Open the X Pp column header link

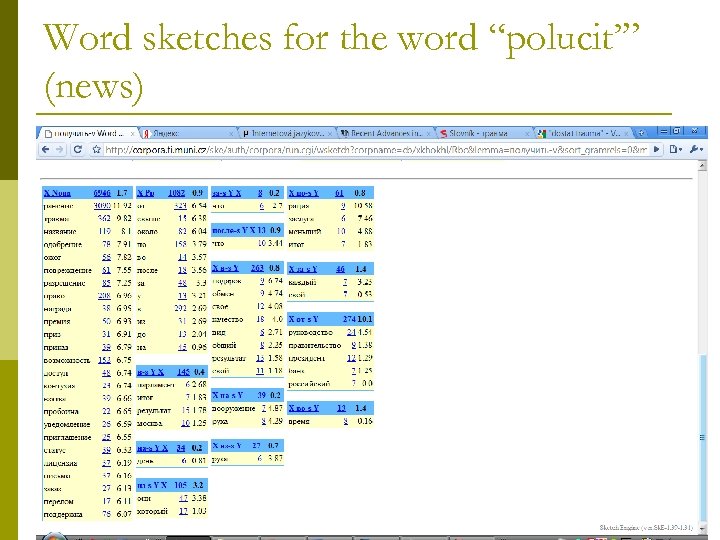coord(146,193)
